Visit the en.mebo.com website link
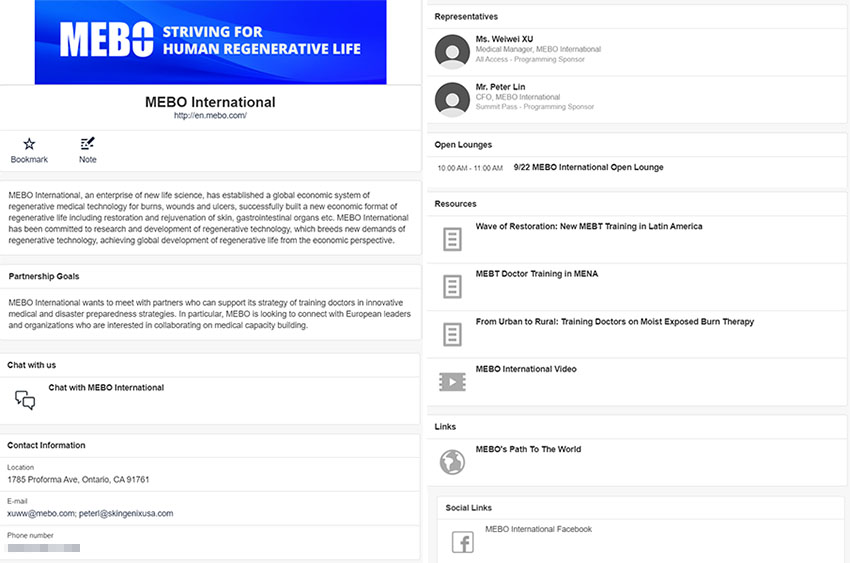The width and height of the screenshot is (850, 563). coord(210,116)
